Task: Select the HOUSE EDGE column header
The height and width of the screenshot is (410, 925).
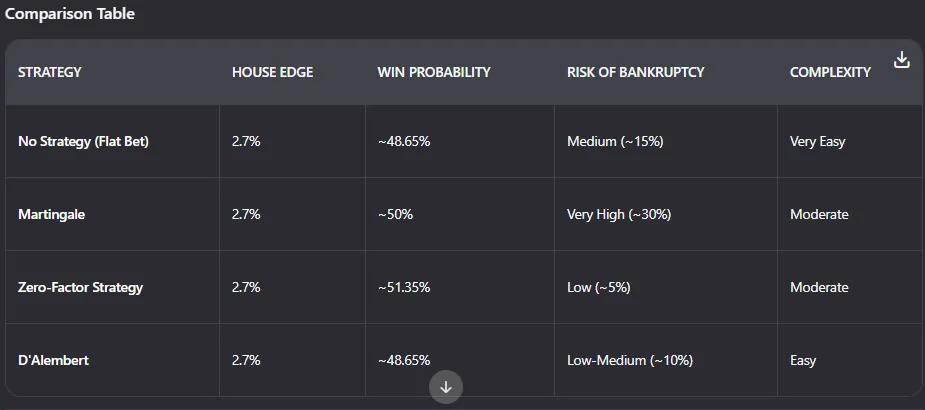Action: tap(273, 72)
